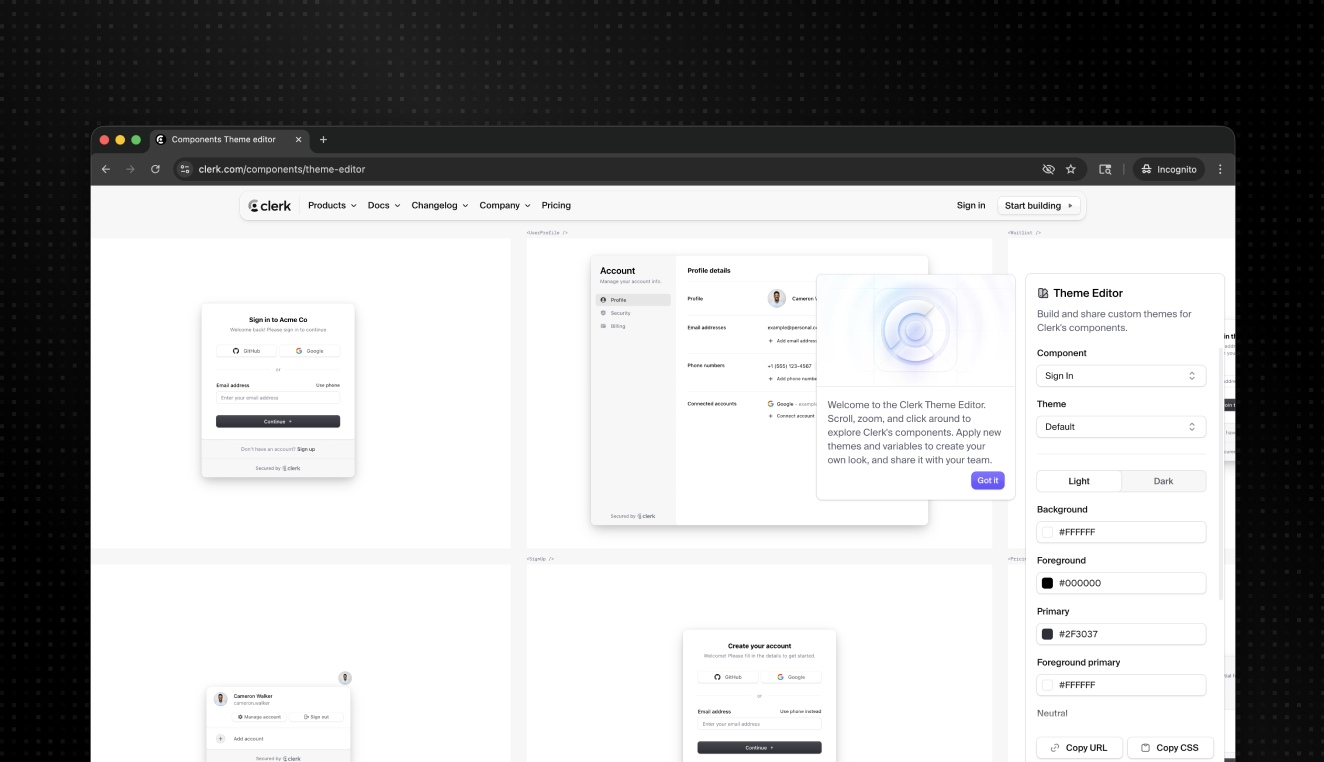This screenshot has height=762, width=1324.
Task: Click Sign out in user menu
Action: click(316, 717)
